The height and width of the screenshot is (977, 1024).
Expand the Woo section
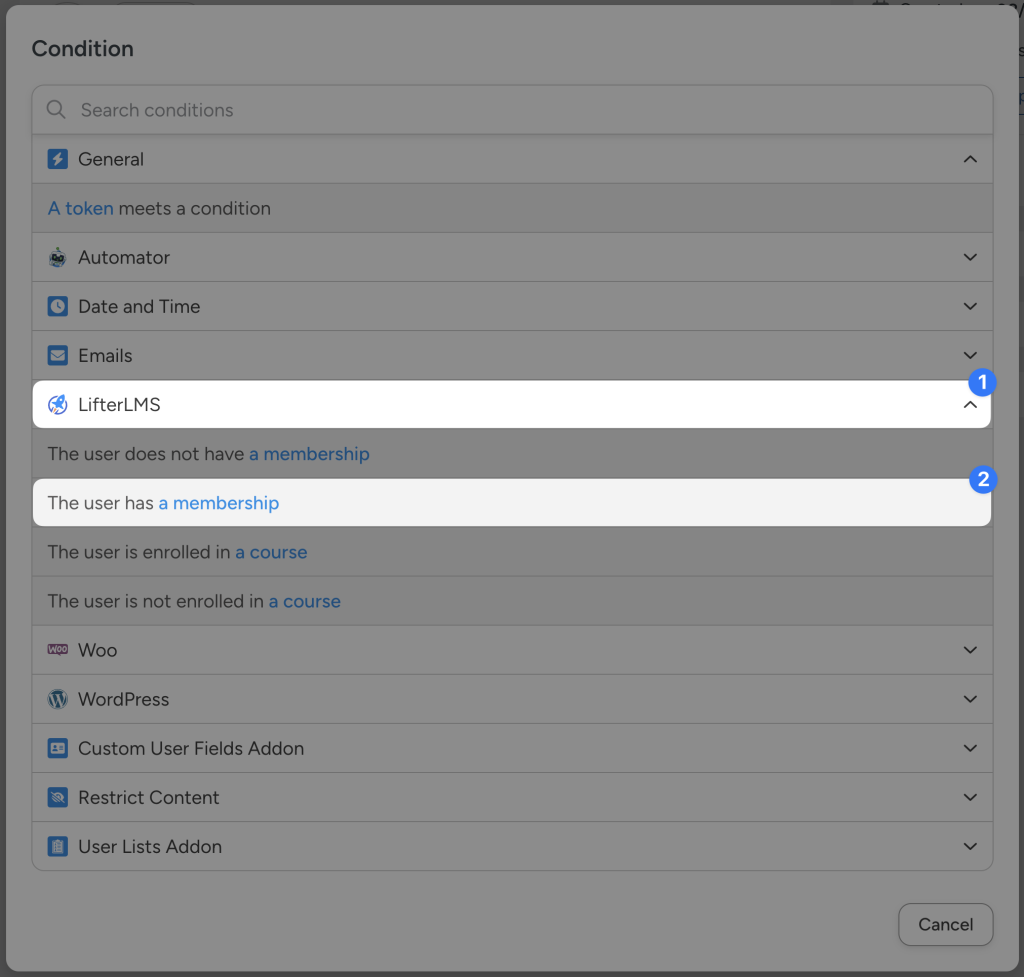click(x=969, y=650)
